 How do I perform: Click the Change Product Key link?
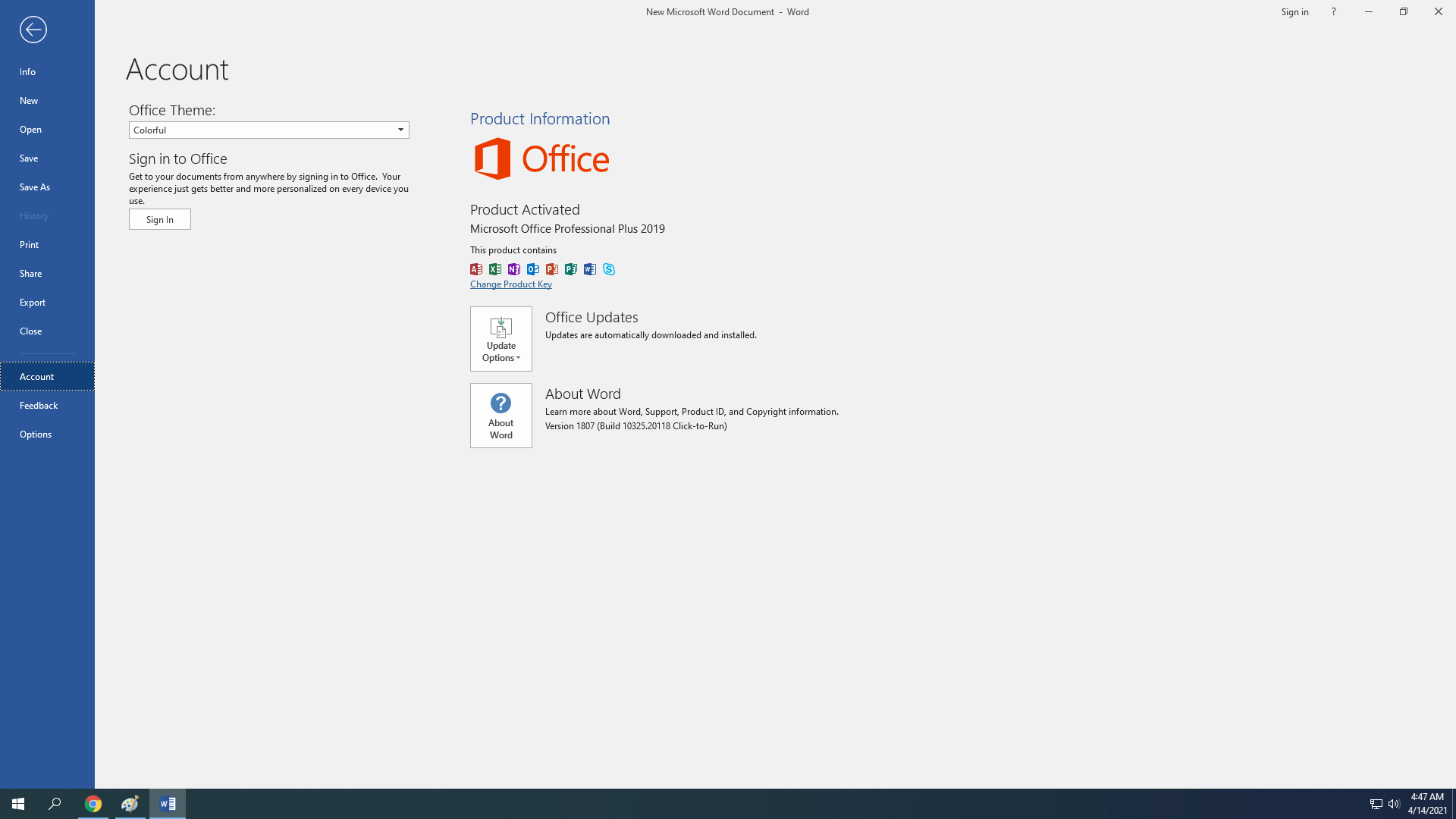pos(511,283)
